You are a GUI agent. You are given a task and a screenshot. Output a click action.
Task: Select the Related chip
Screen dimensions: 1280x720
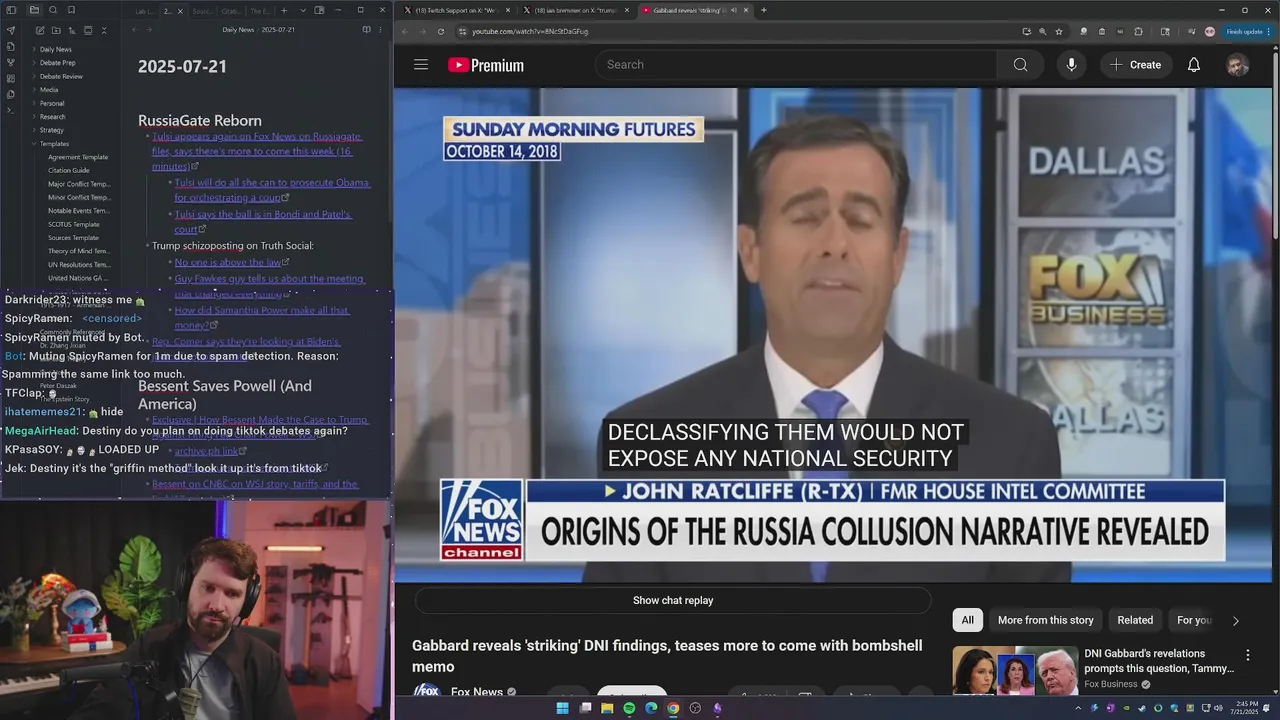click(1135, 620)
